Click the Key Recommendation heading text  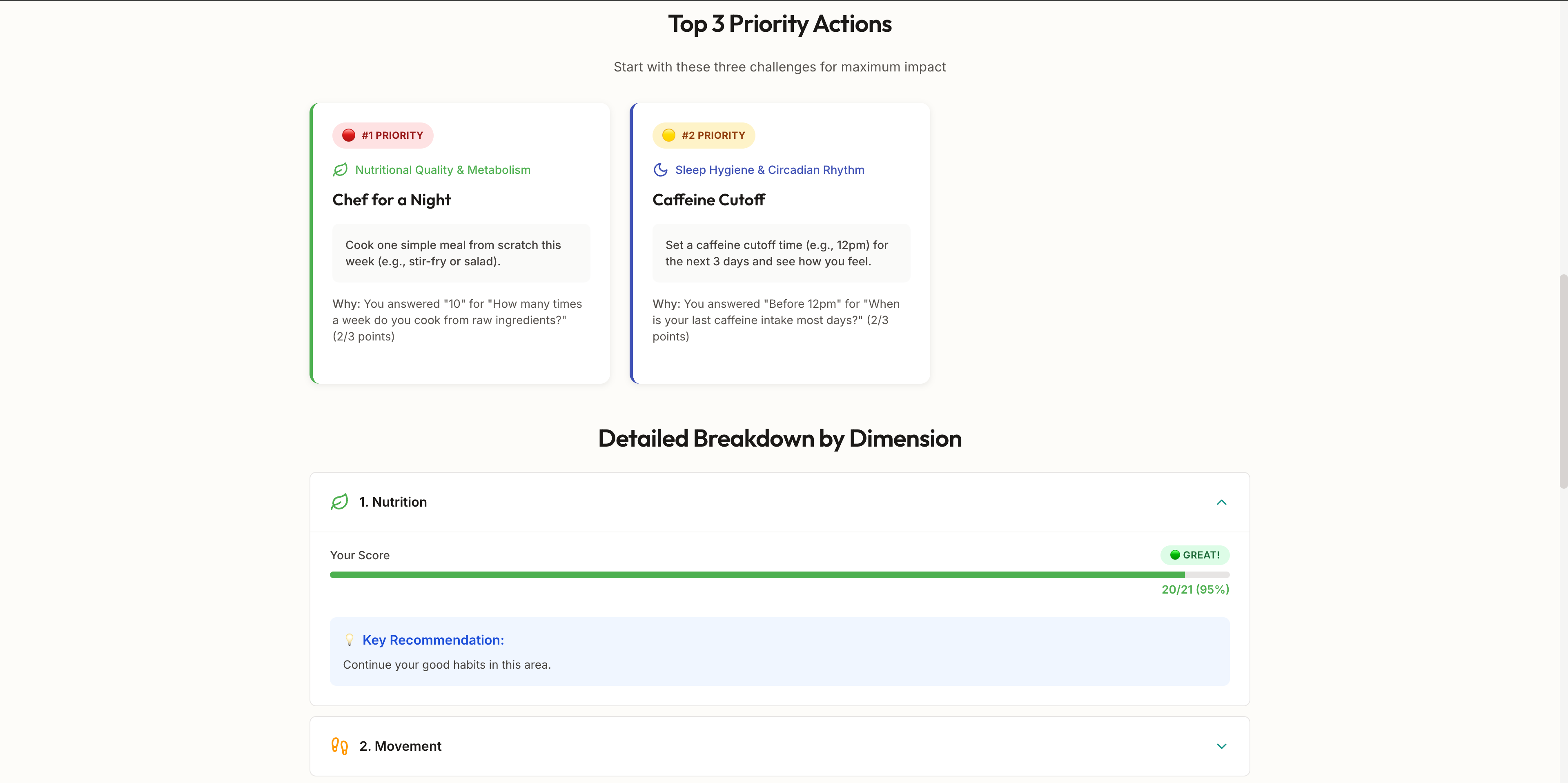click(x=433, y=640)
